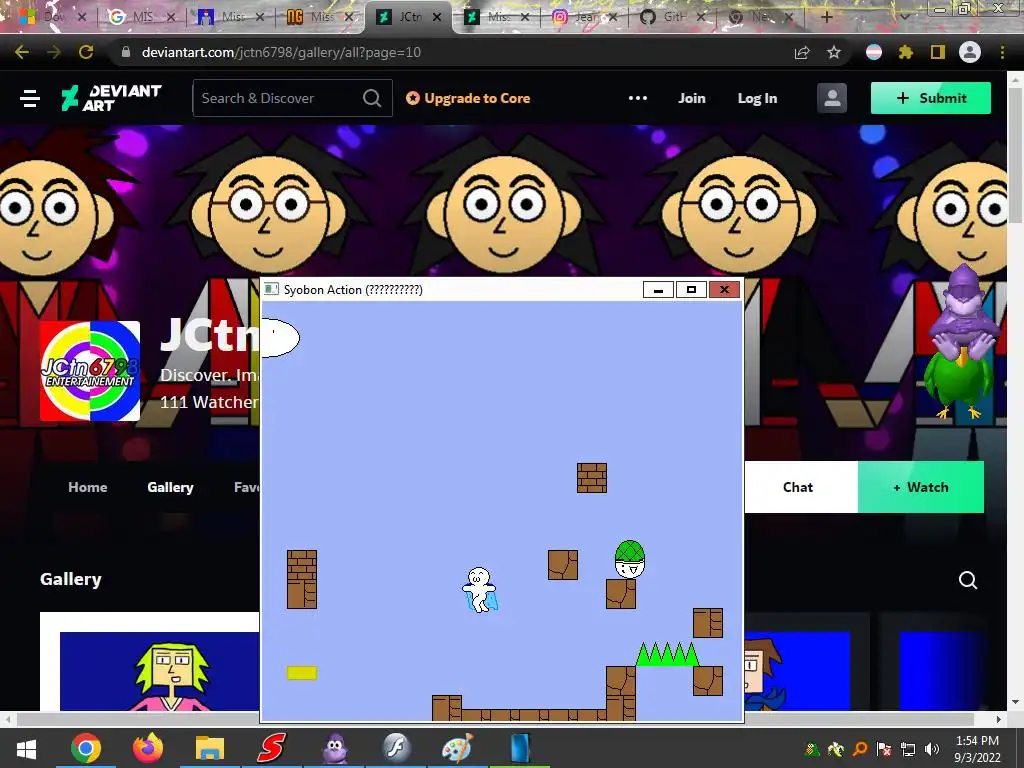
Task: Open the Upgrade to Core link
Action: click(x=468, y=98)
